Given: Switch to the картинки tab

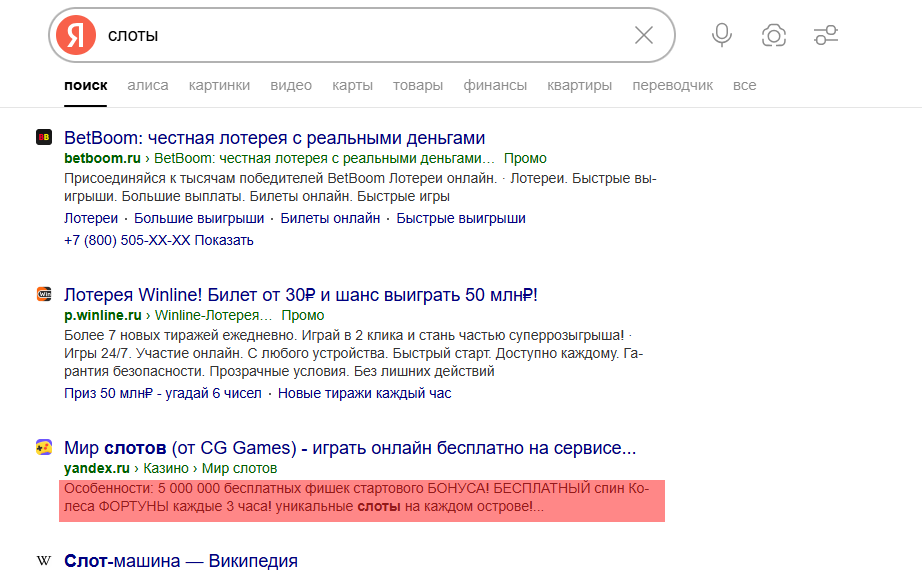Looking at the screenshot, I should tap(219, 85).
